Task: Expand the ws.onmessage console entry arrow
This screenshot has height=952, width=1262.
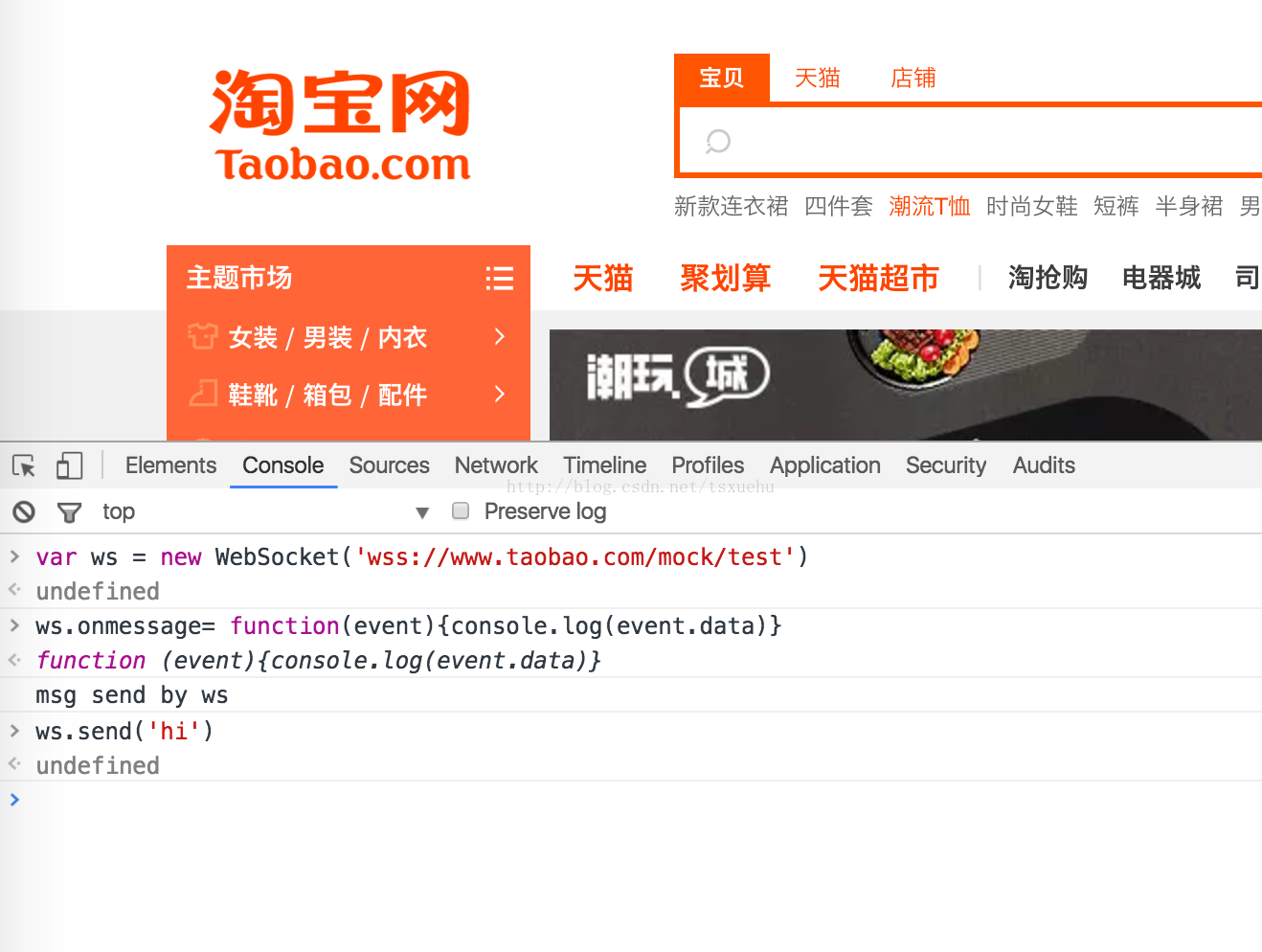Action: click(x=14, y=624)
